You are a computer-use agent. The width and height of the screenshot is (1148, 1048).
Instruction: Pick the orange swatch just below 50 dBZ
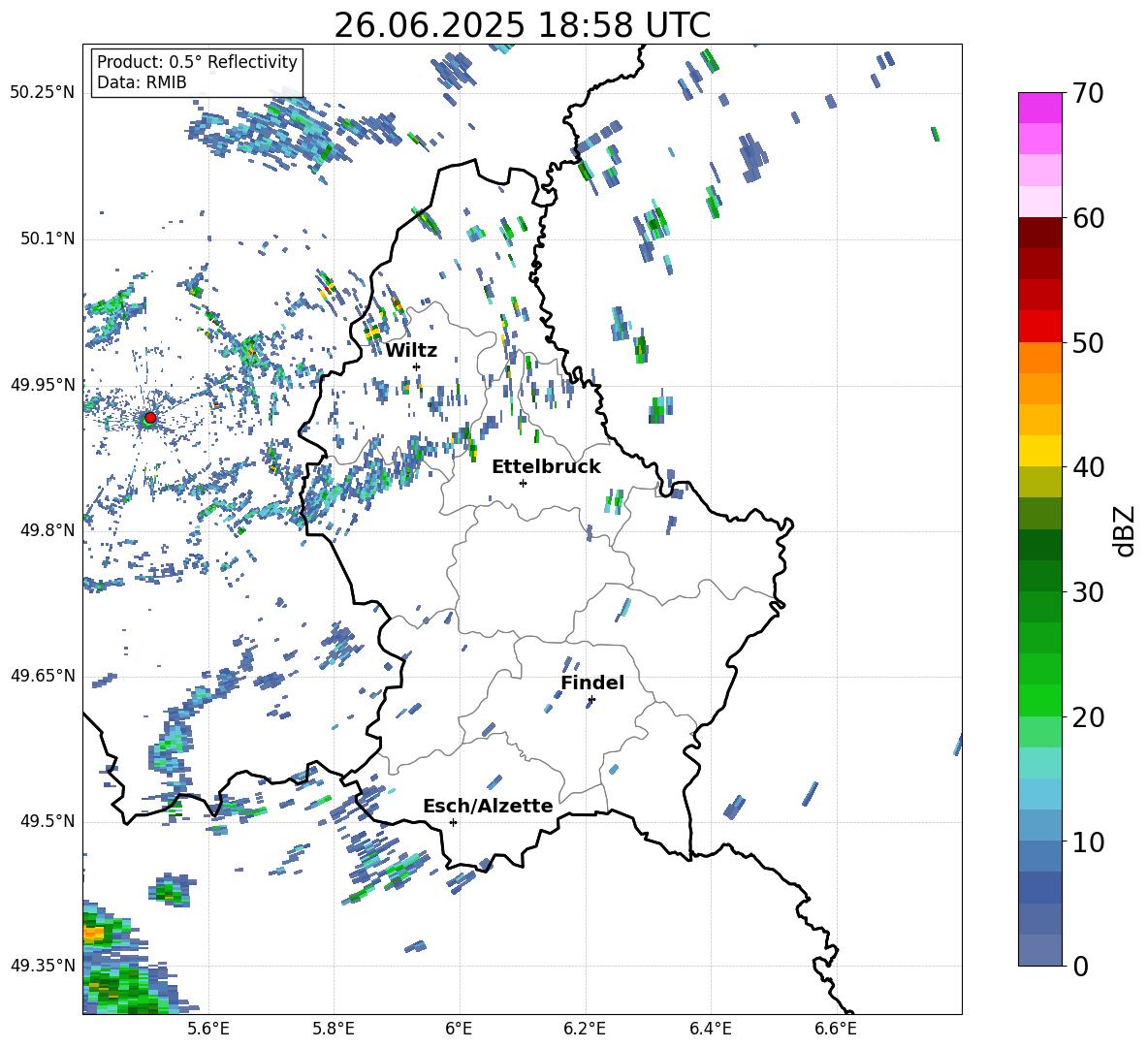coord(1039,357)
